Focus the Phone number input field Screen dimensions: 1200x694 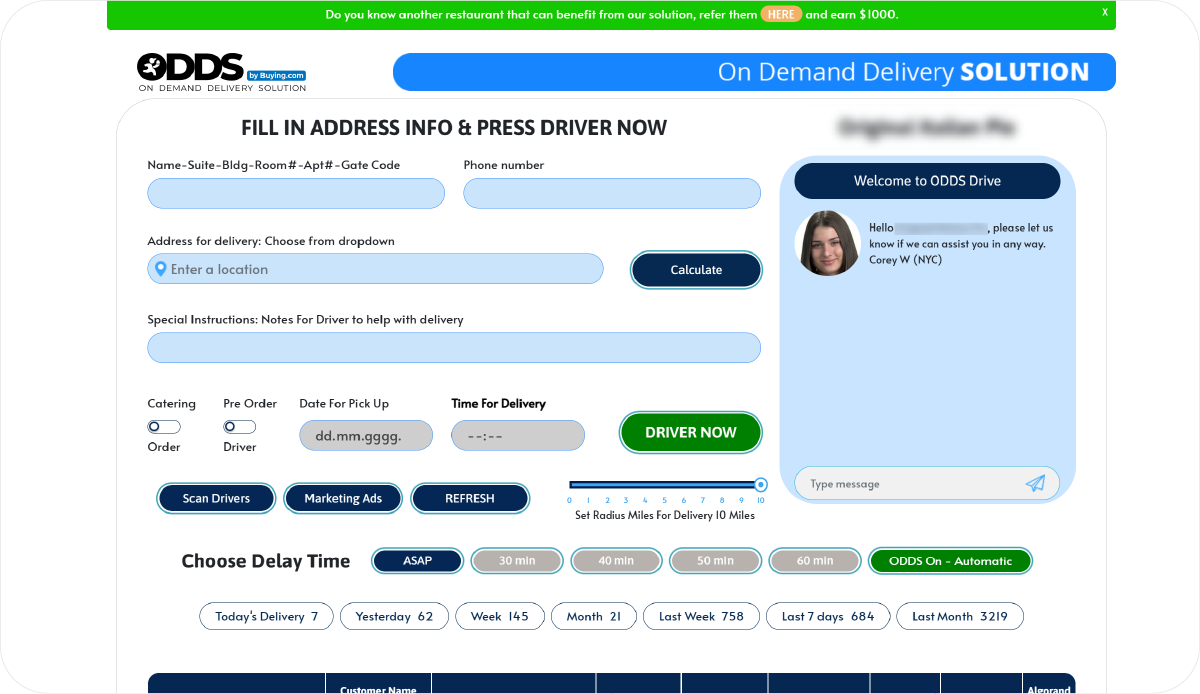coord(612,194)
